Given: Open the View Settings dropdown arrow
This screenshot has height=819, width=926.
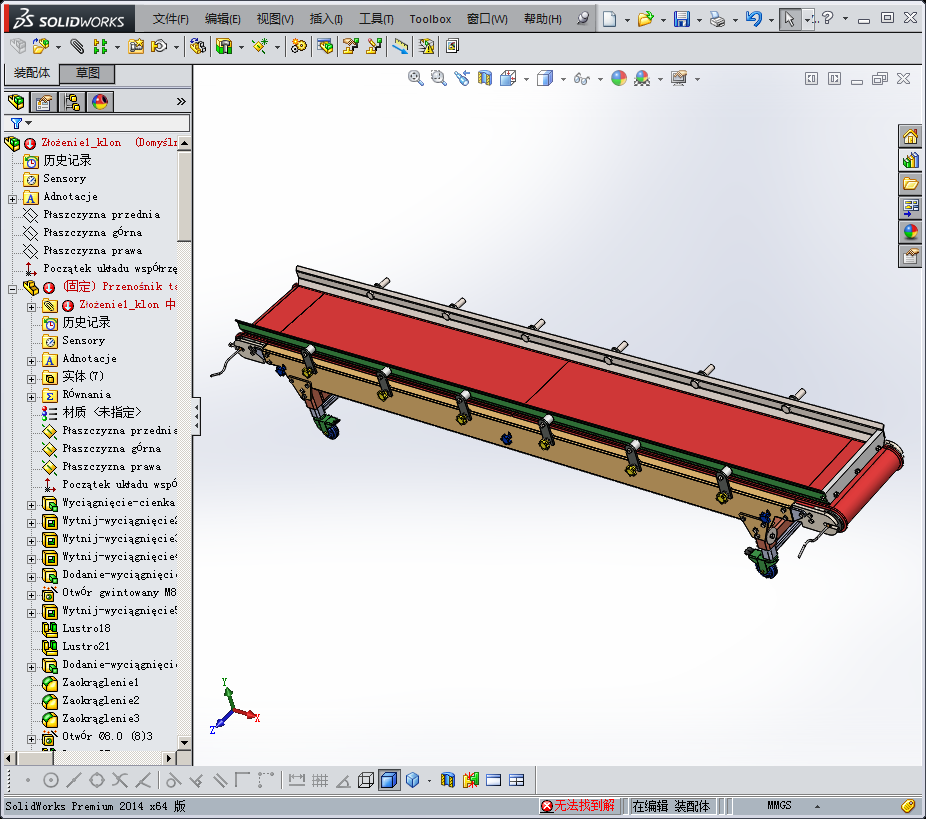Looking at the screenshot, I should (697, 79).
